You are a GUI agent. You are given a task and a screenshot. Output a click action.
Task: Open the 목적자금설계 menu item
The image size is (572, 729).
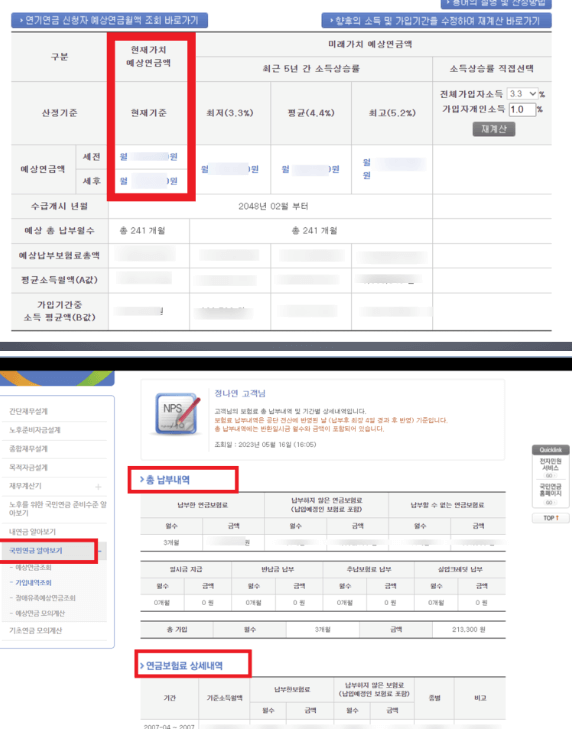[28, 467]
